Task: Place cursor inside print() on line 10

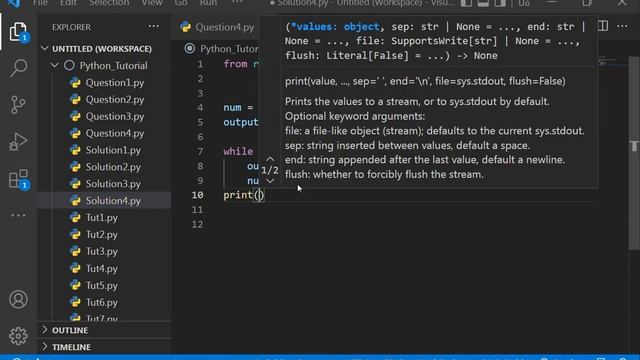Action: point(259,195)
